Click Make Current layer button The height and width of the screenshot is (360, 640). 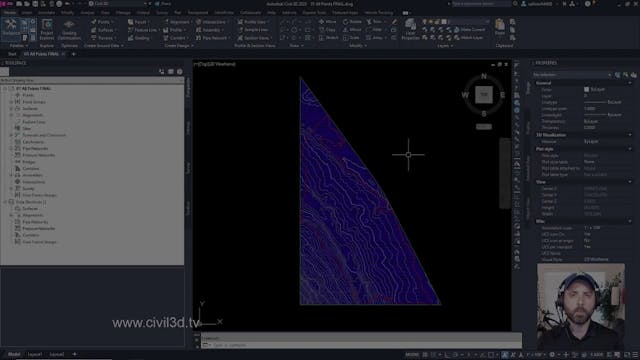[469, 30]
